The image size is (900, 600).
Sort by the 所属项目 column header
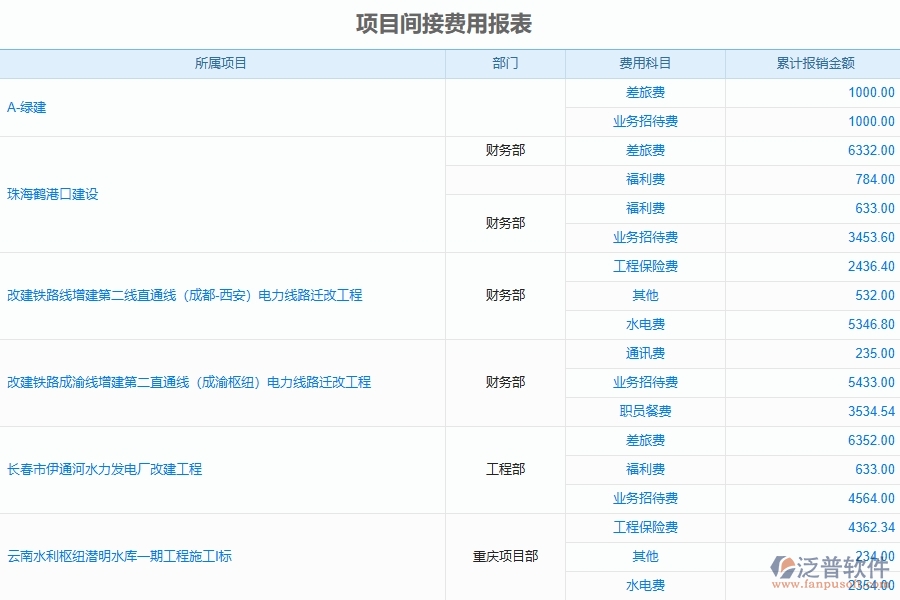[x=222, y=63]
